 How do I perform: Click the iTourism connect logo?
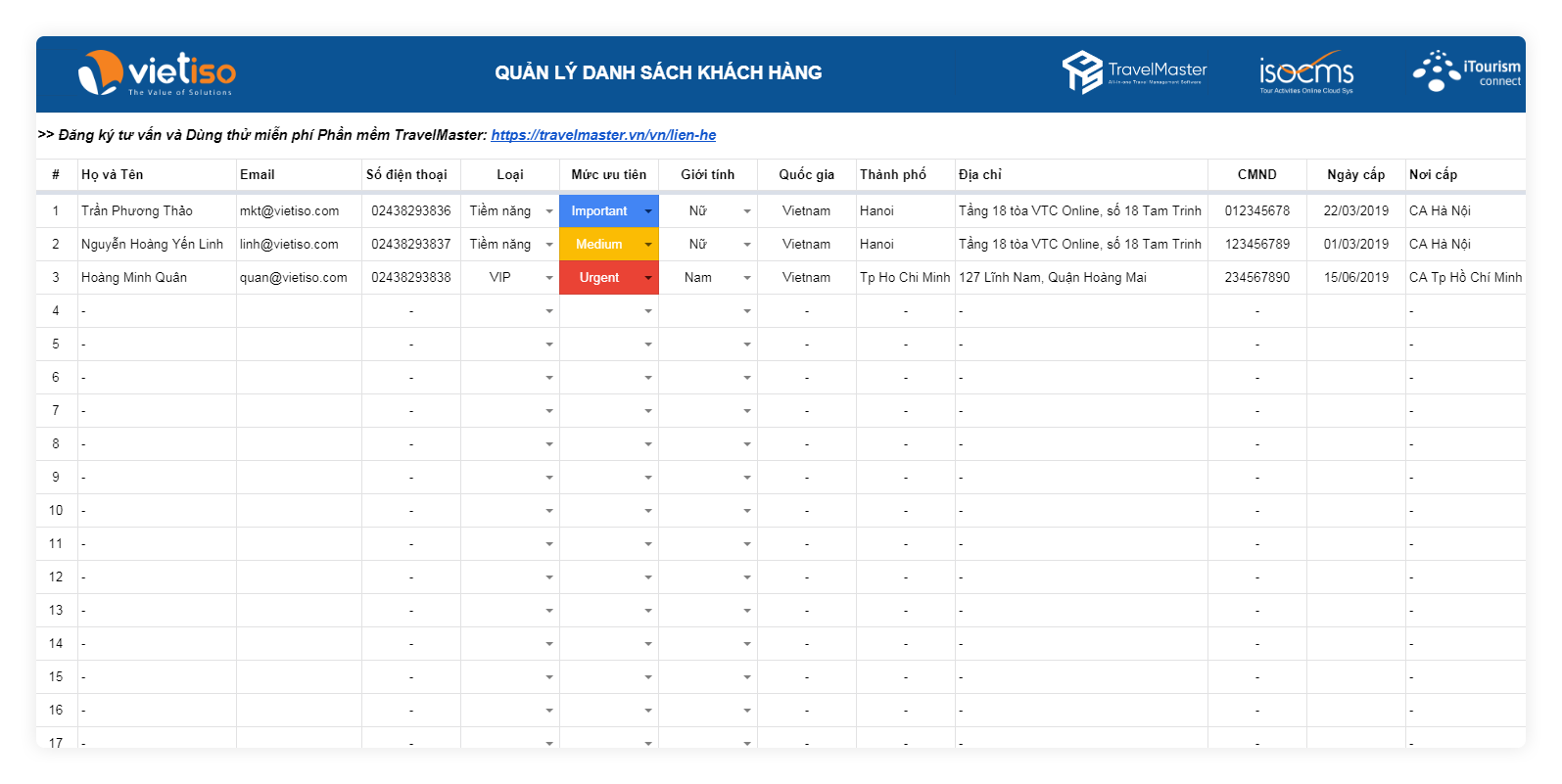(x=1466, y=71)
